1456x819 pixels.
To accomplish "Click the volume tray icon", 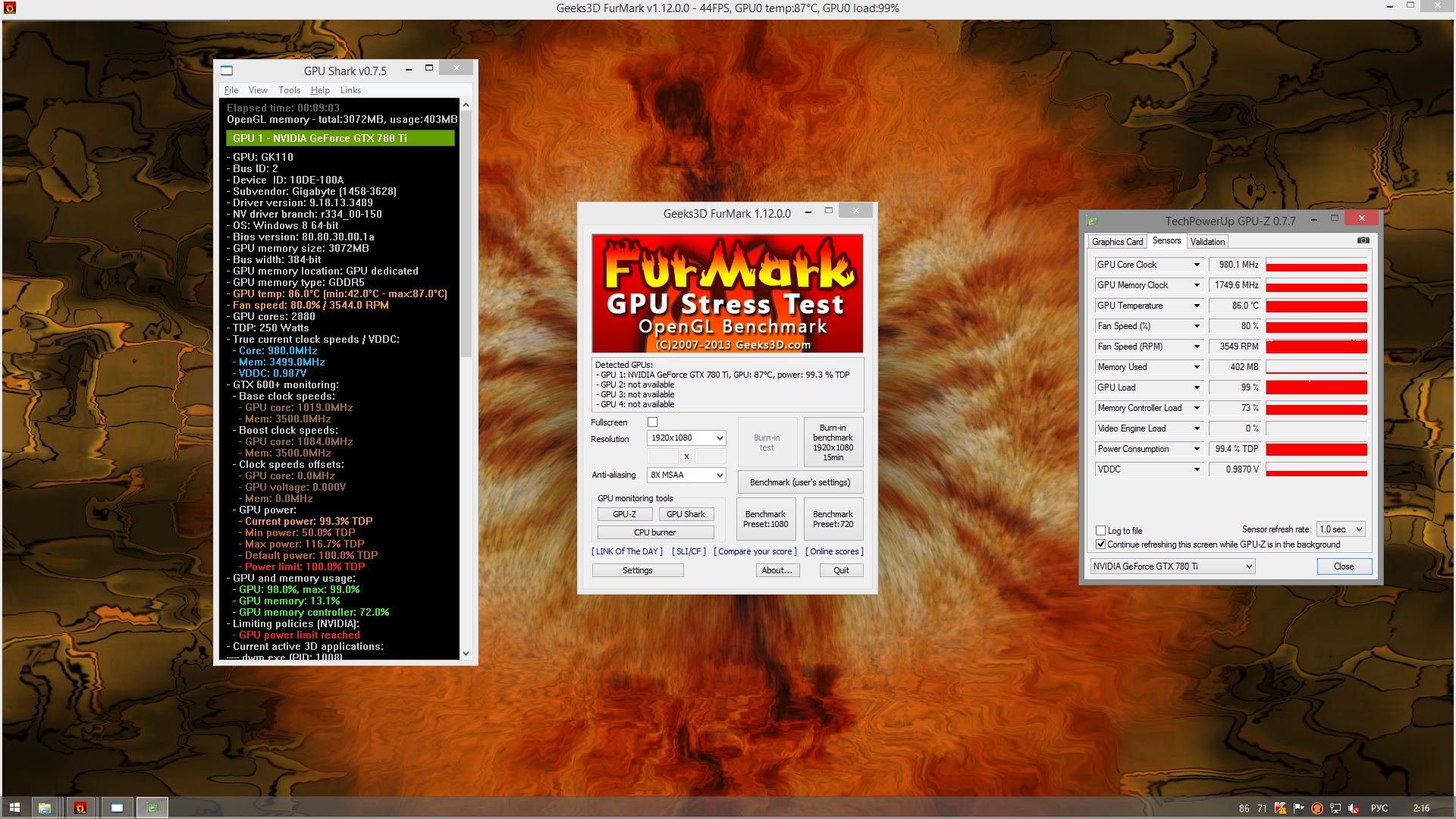I will pos(1353,808).
